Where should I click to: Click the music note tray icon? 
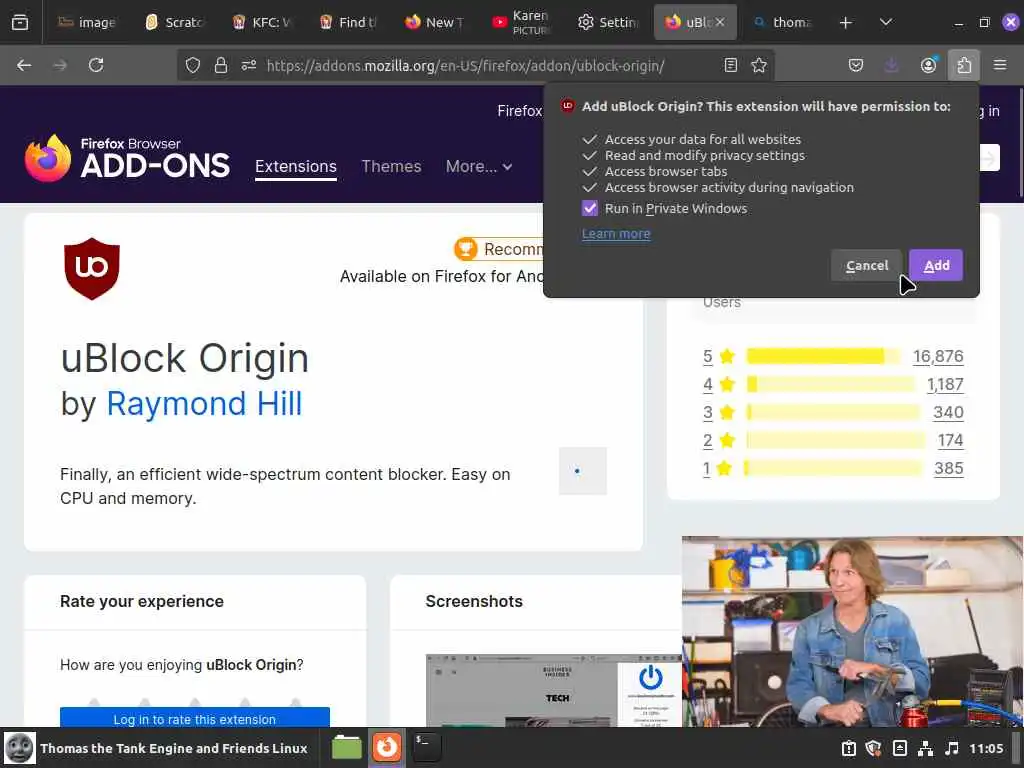pos(952,748)
